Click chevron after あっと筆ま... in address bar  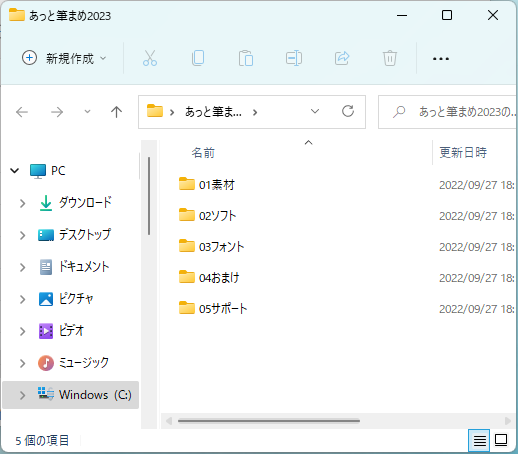(x=255, y=113)
